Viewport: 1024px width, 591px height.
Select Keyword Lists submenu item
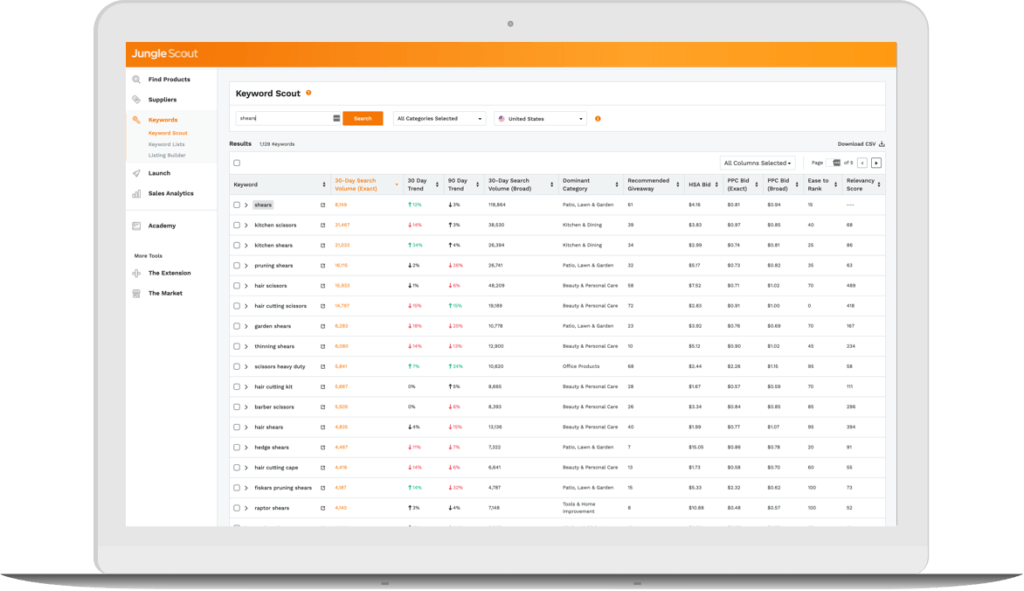pyautogui.click(x=167, y=144)
